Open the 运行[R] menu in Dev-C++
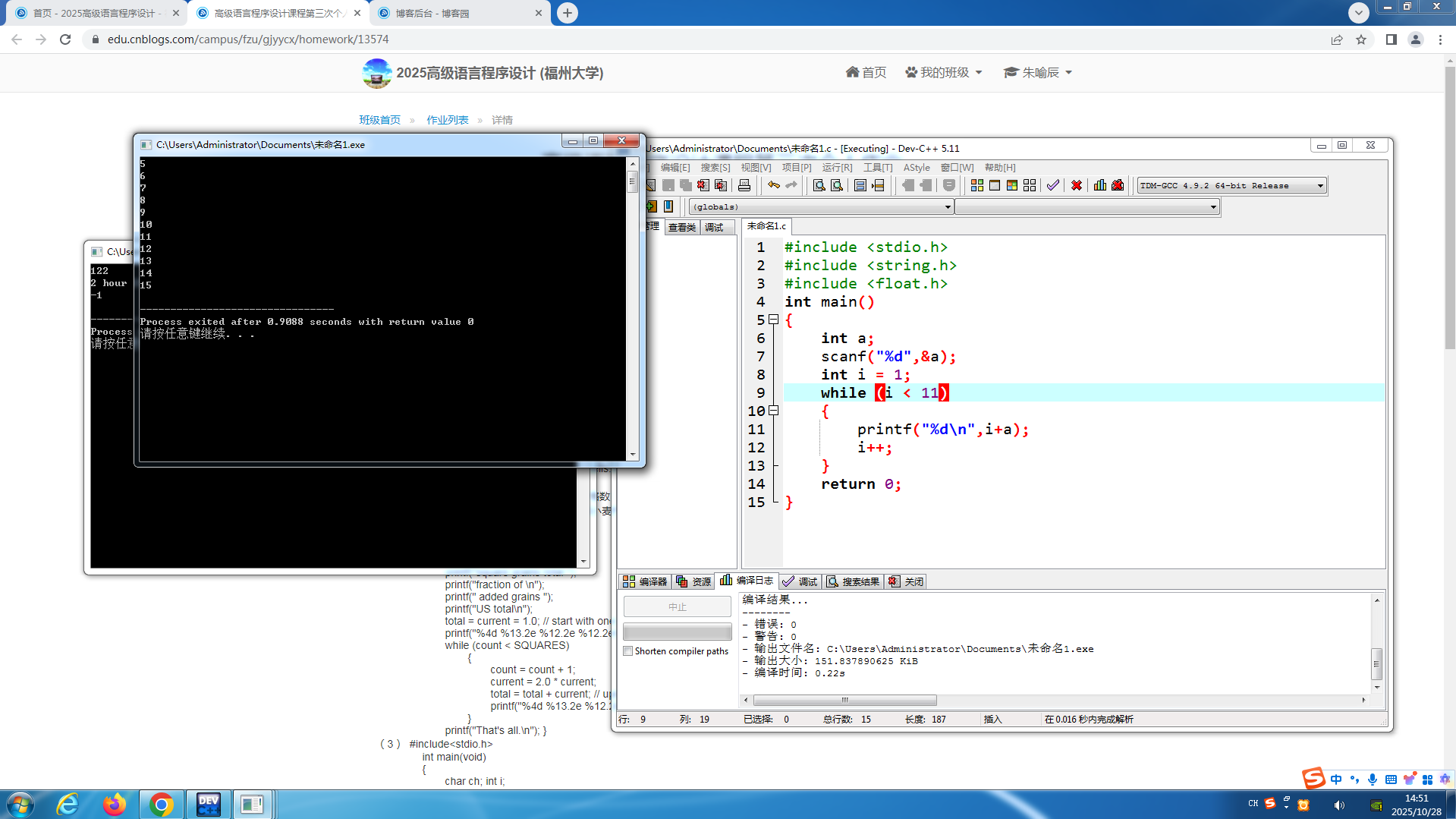The width and height of the screenshot is (1456, 819). tap(837, 168)
